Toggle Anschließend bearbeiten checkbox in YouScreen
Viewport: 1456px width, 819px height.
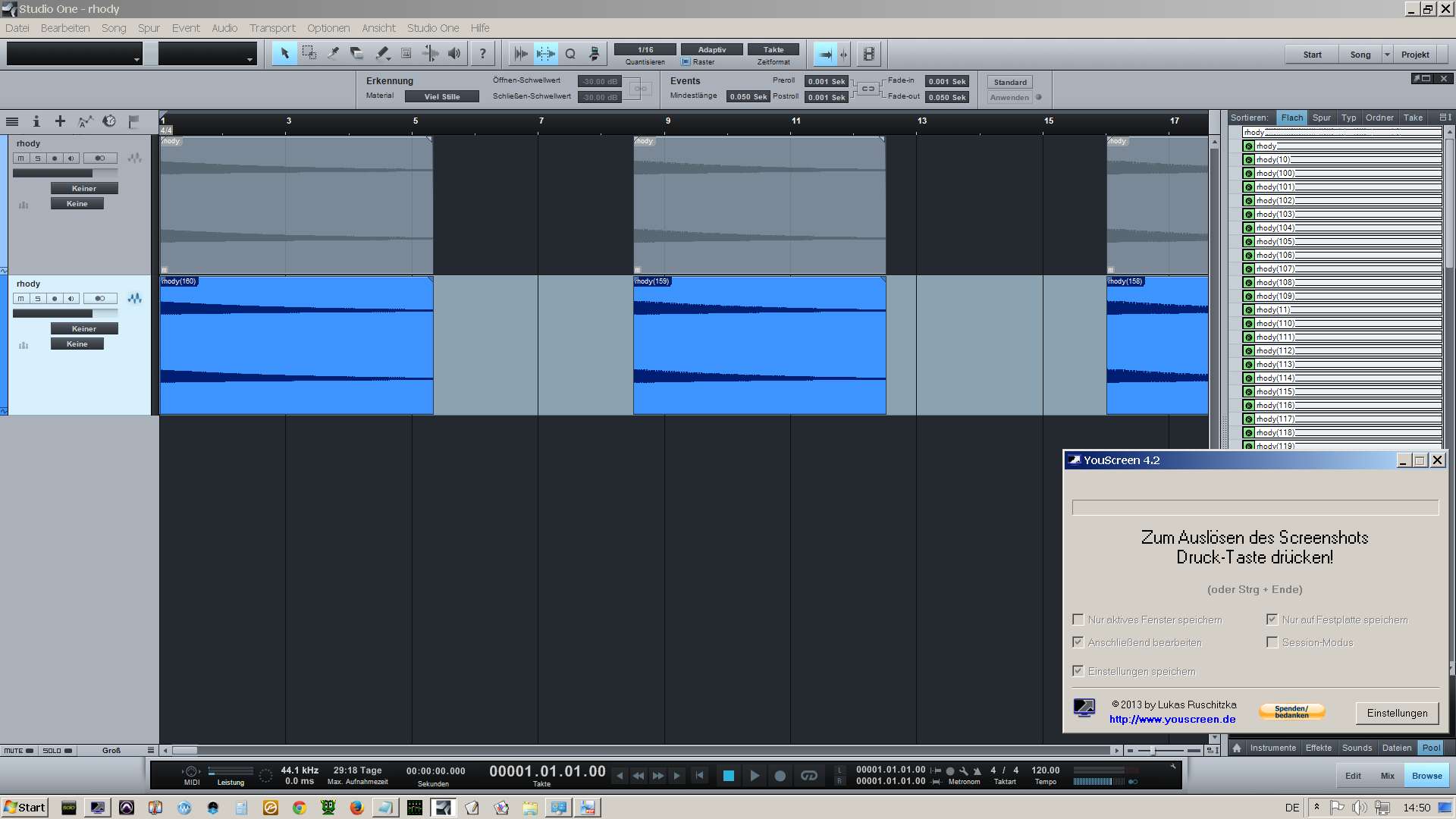coord(1078,641)
